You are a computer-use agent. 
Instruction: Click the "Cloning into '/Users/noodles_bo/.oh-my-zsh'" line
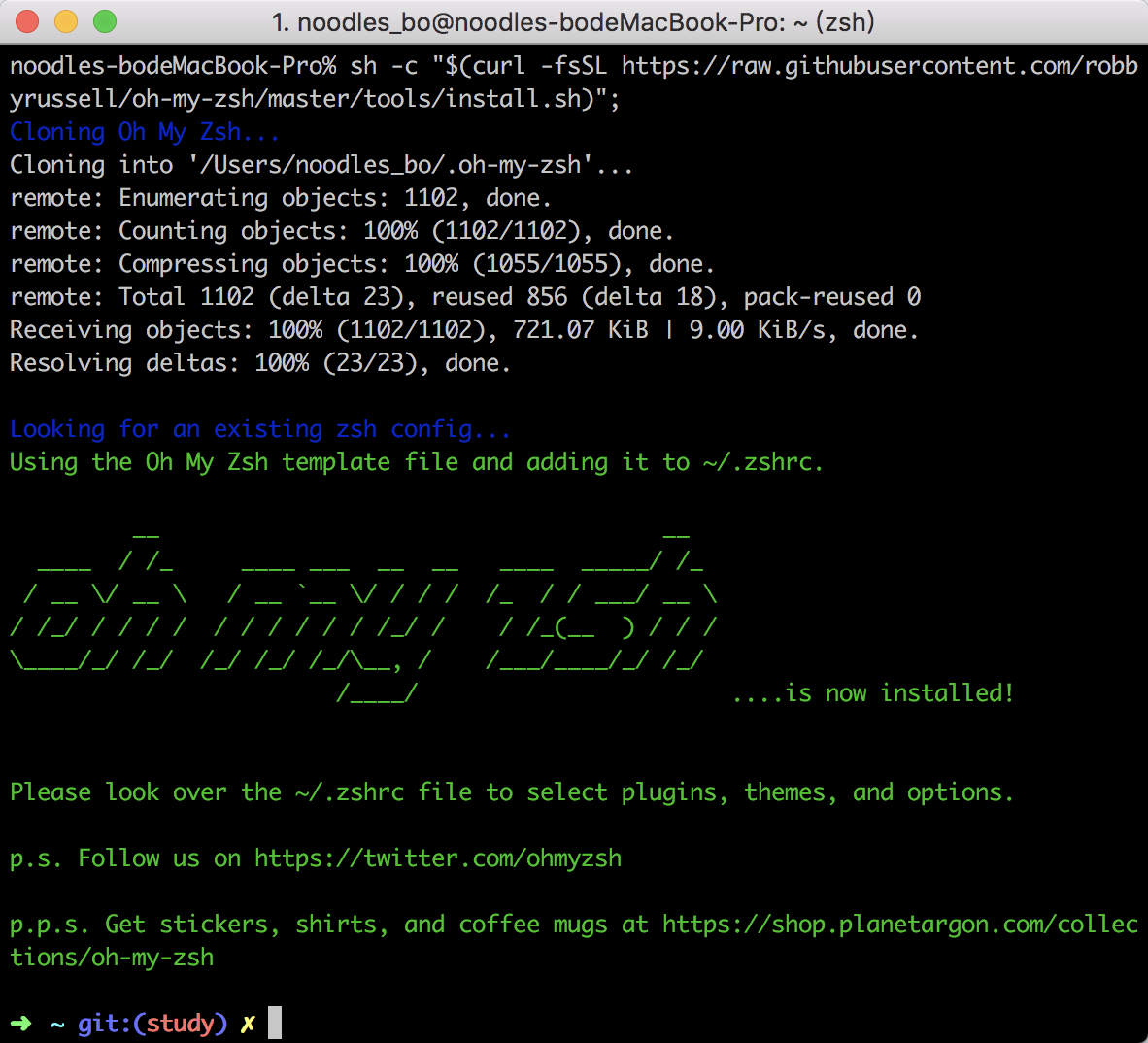pos(321,165)
